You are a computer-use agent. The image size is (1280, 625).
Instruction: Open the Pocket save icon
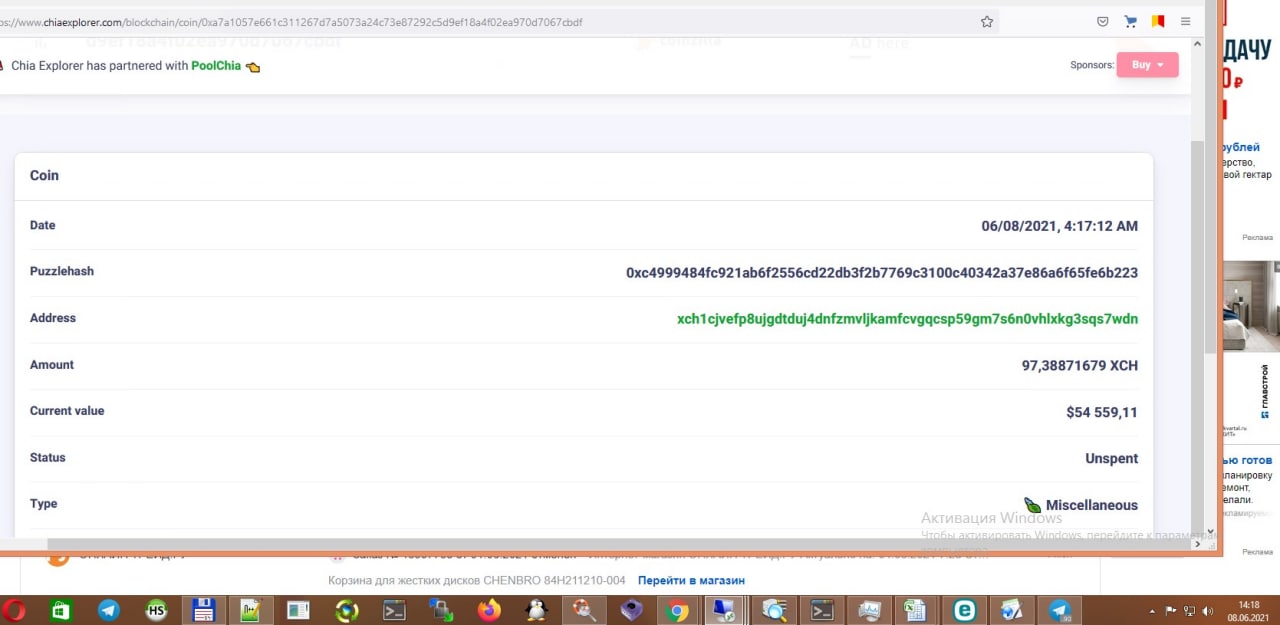1103,21
